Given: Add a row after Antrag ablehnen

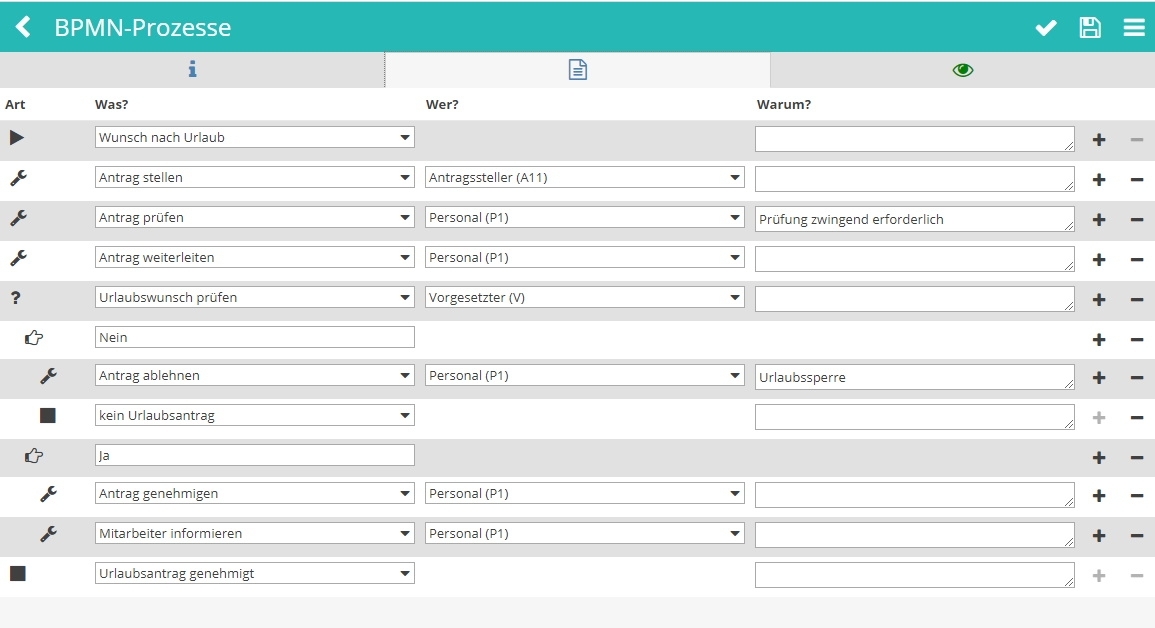Looking at the screenshot, I should [x=1099, y=378].
